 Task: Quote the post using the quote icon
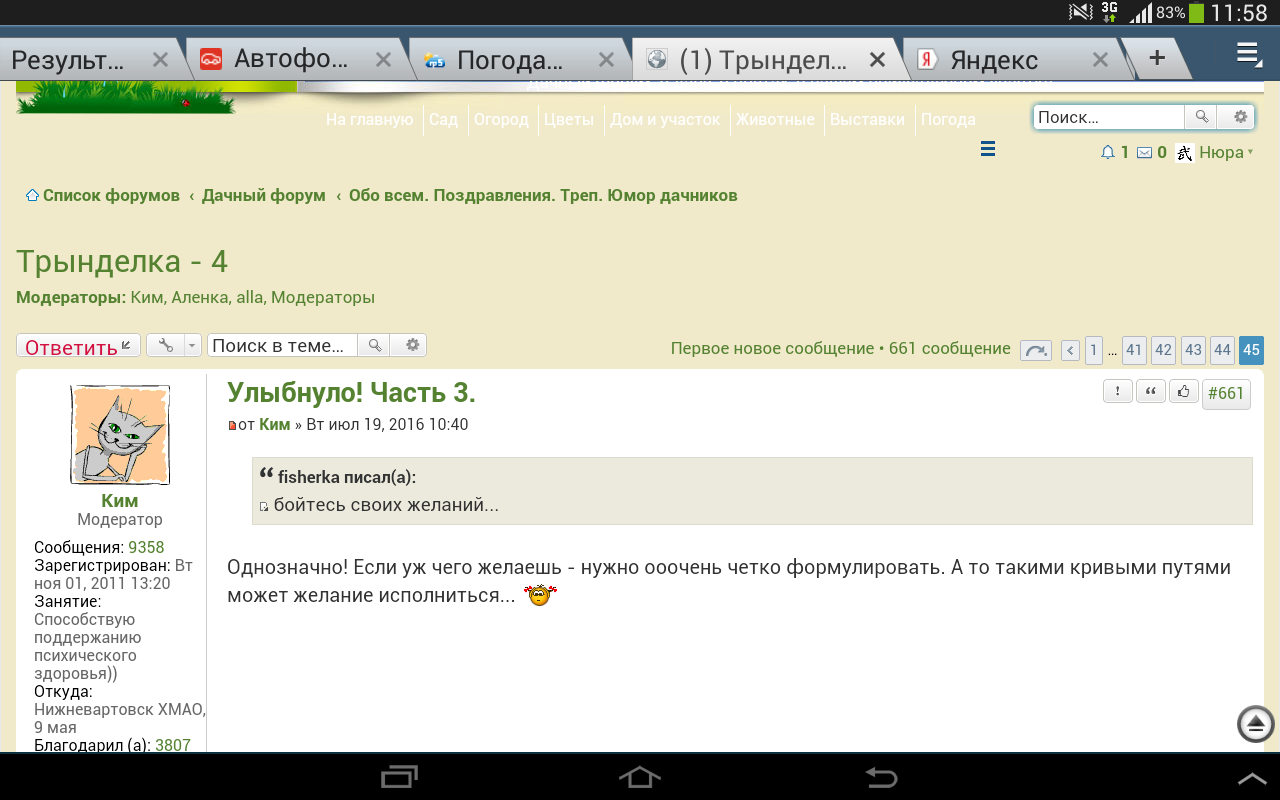1151,392
